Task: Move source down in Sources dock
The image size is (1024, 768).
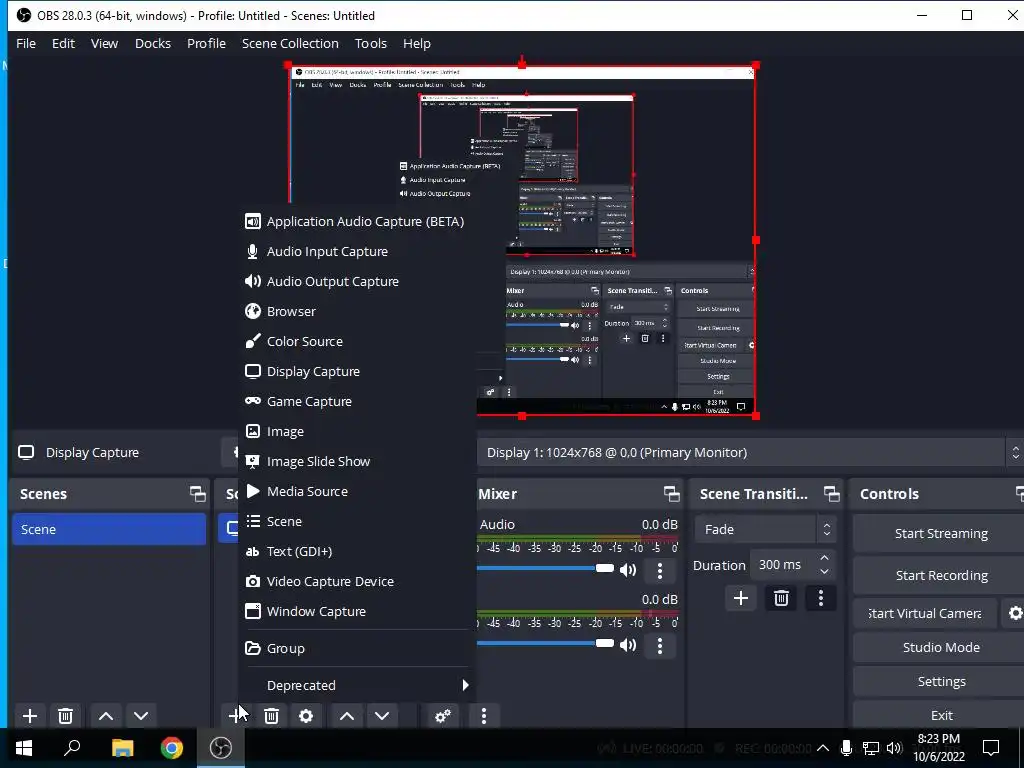Action: [x=382, y=716]
